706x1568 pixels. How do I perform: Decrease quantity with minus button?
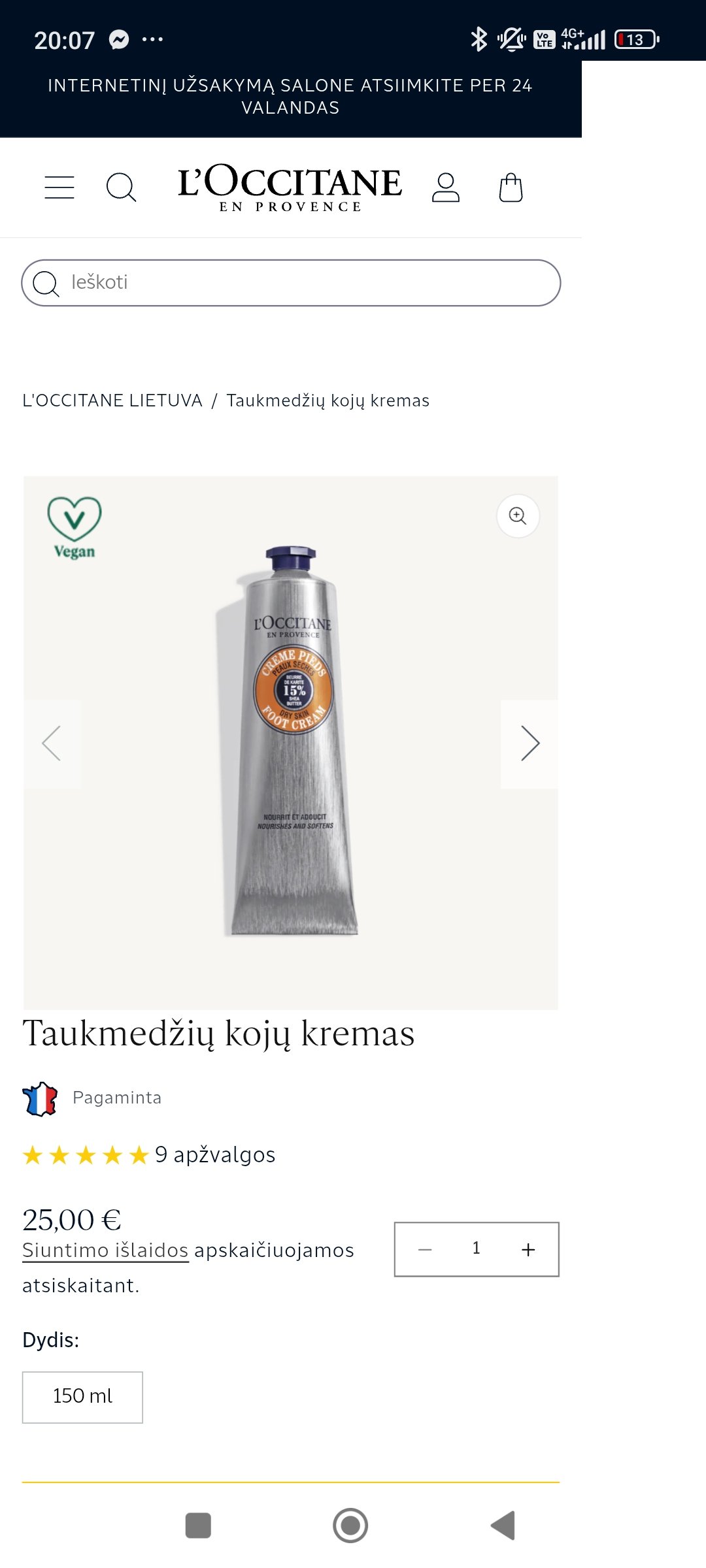(425, 1249)
